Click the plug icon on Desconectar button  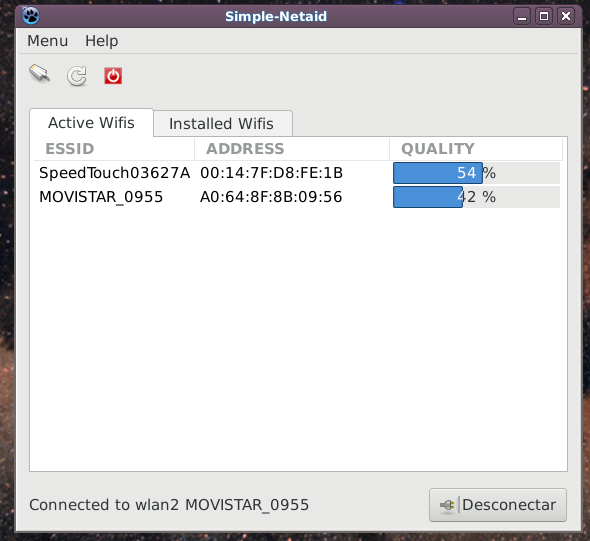click(x=447, y=505)
